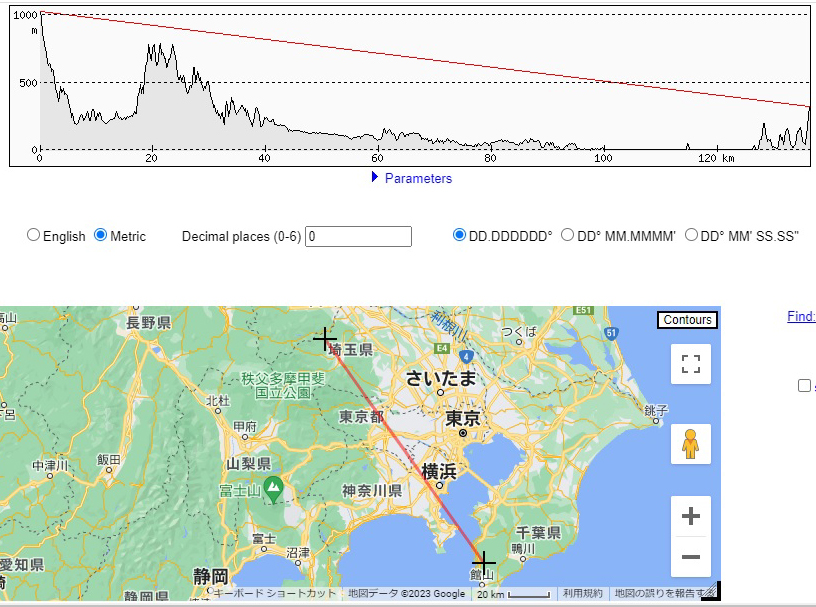Click the 東京 city label

click(x=463, y=418)
